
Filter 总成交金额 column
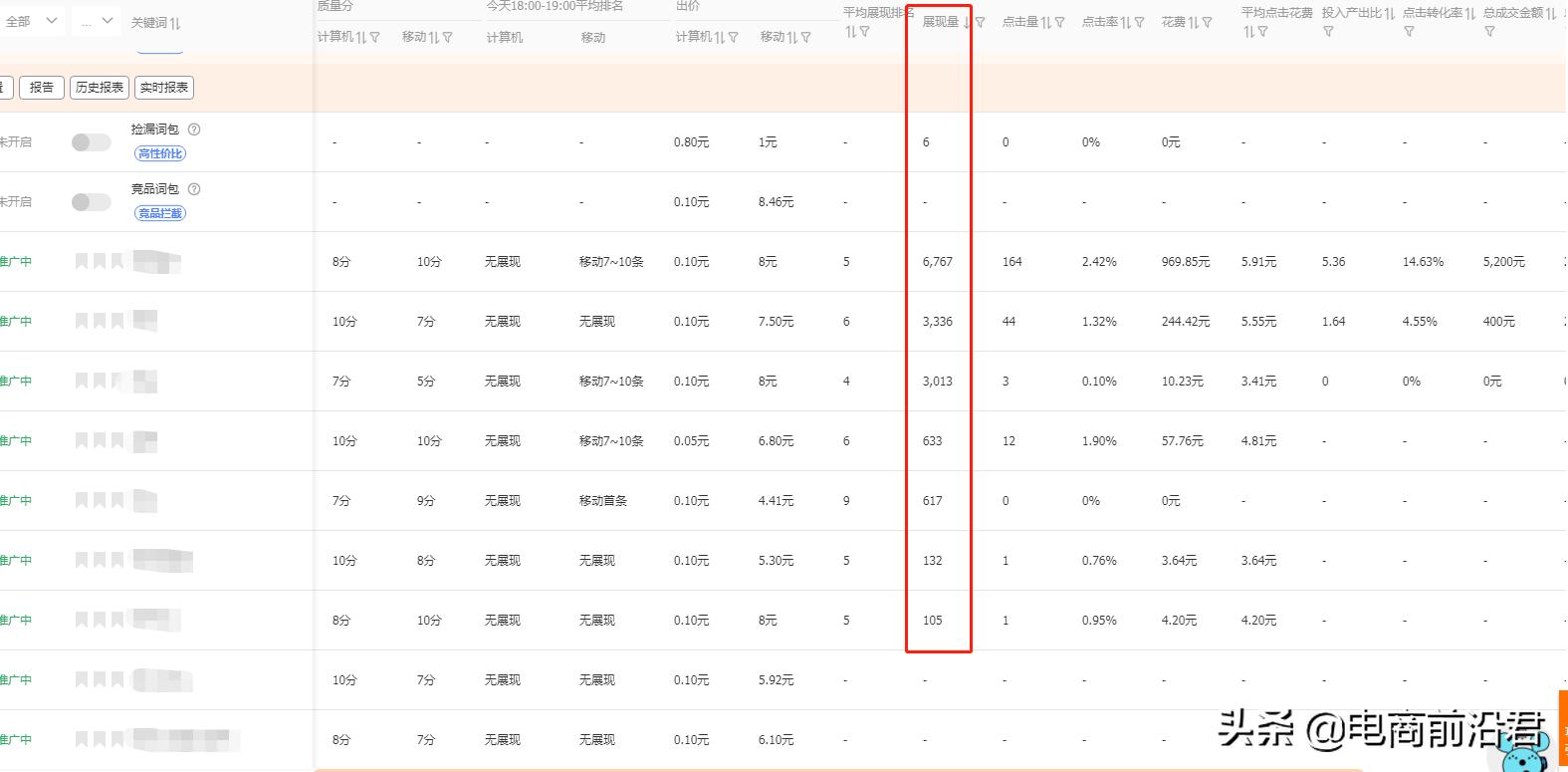(x=1489, y=32)
